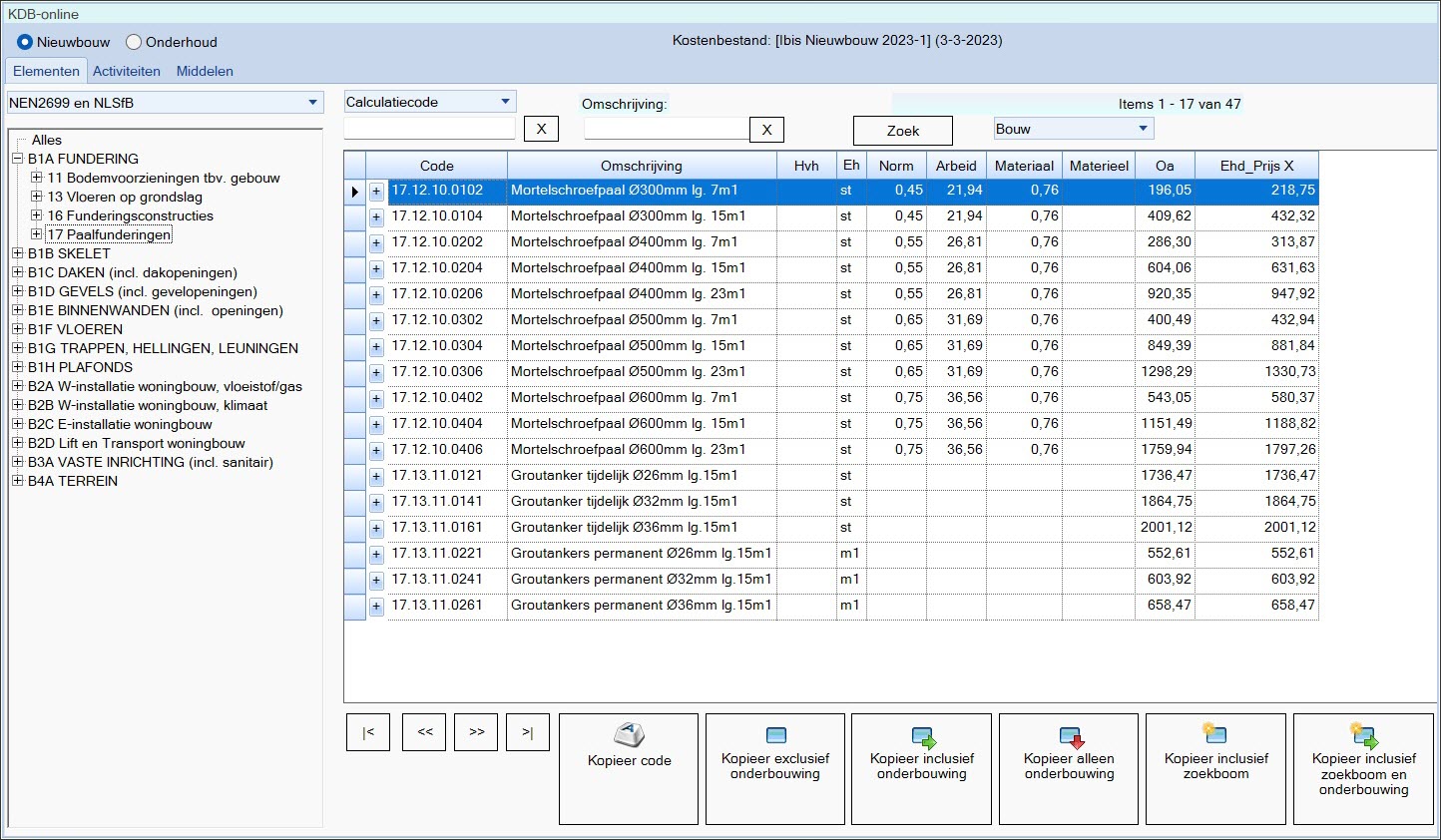This screenshot has width=1441, height=840.
Task: Select B3A VASTE INRICHTING (incl. sanitair)
Action: tap(151, 462)
